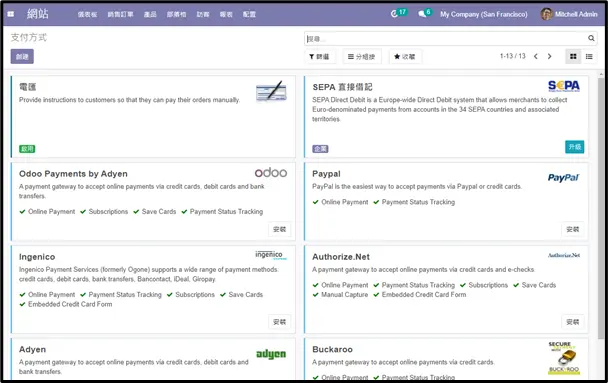Click the search magnifier icon
This screenshot has width=608, height=383.
point(591,38)
